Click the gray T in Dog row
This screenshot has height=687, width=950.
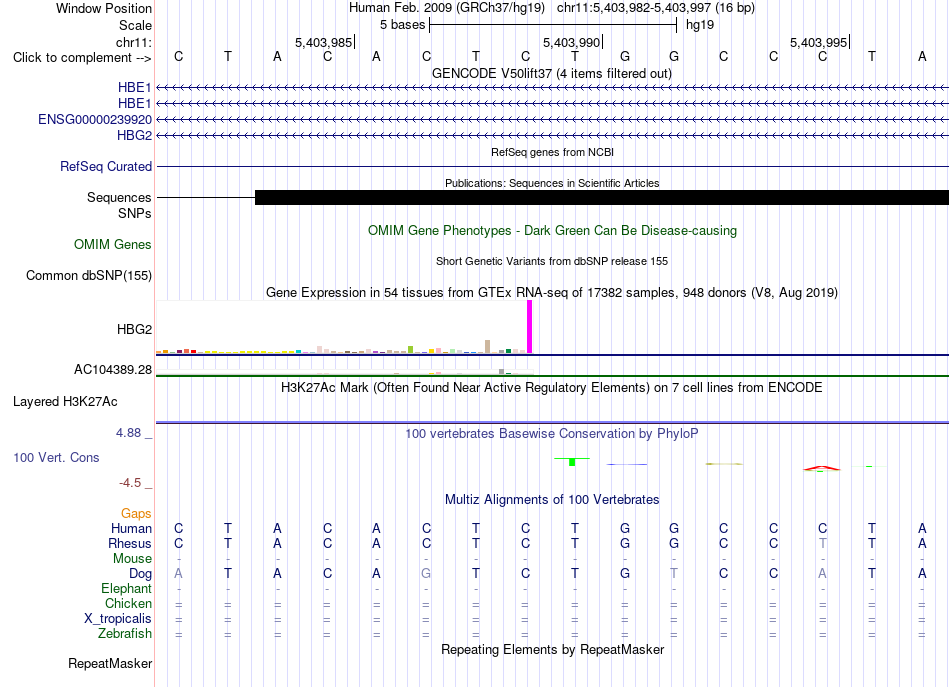coord(674,573)
